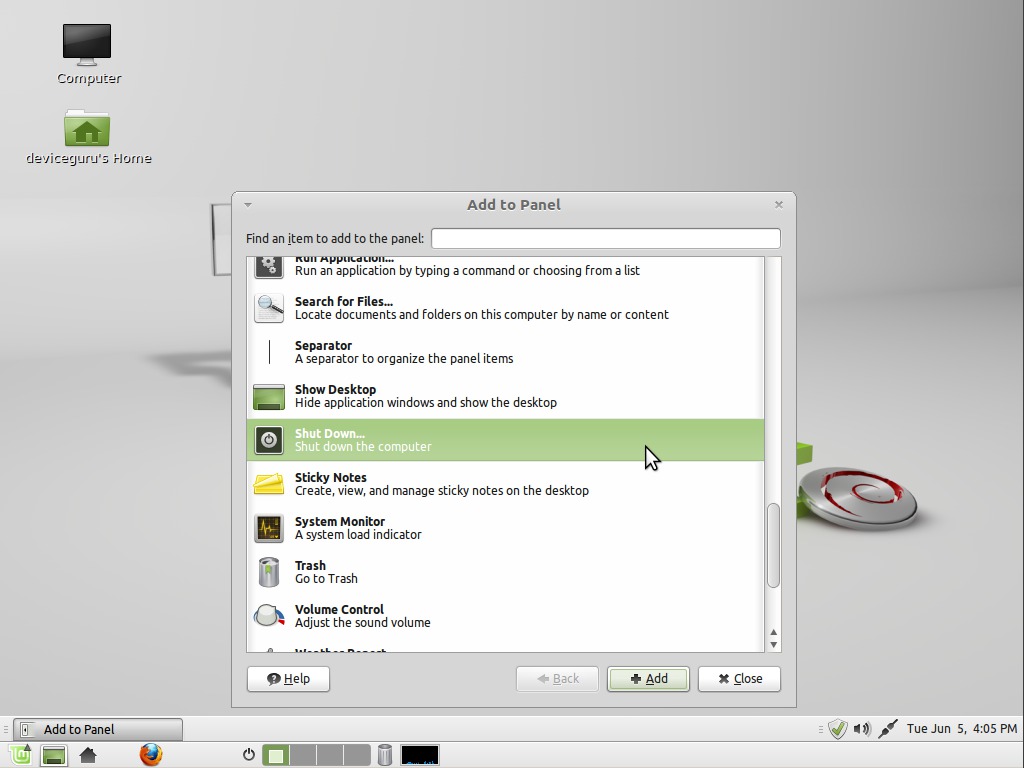Click the Add button
Viewport: 1024px width, 768px height.
tap(648, 679)
